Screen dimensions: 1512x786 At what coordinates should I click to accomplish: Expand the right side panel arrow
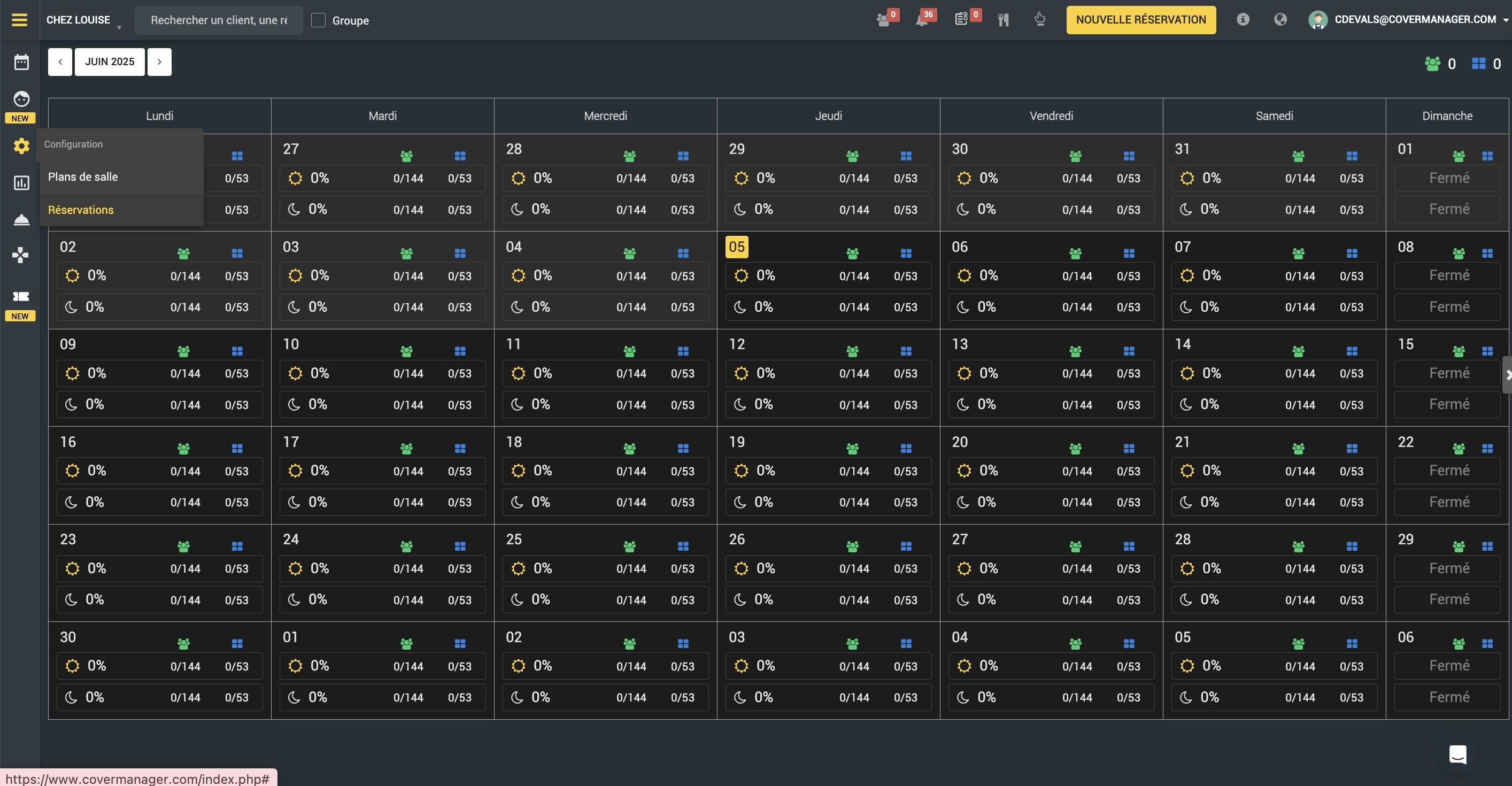[x=1507, y=374]
